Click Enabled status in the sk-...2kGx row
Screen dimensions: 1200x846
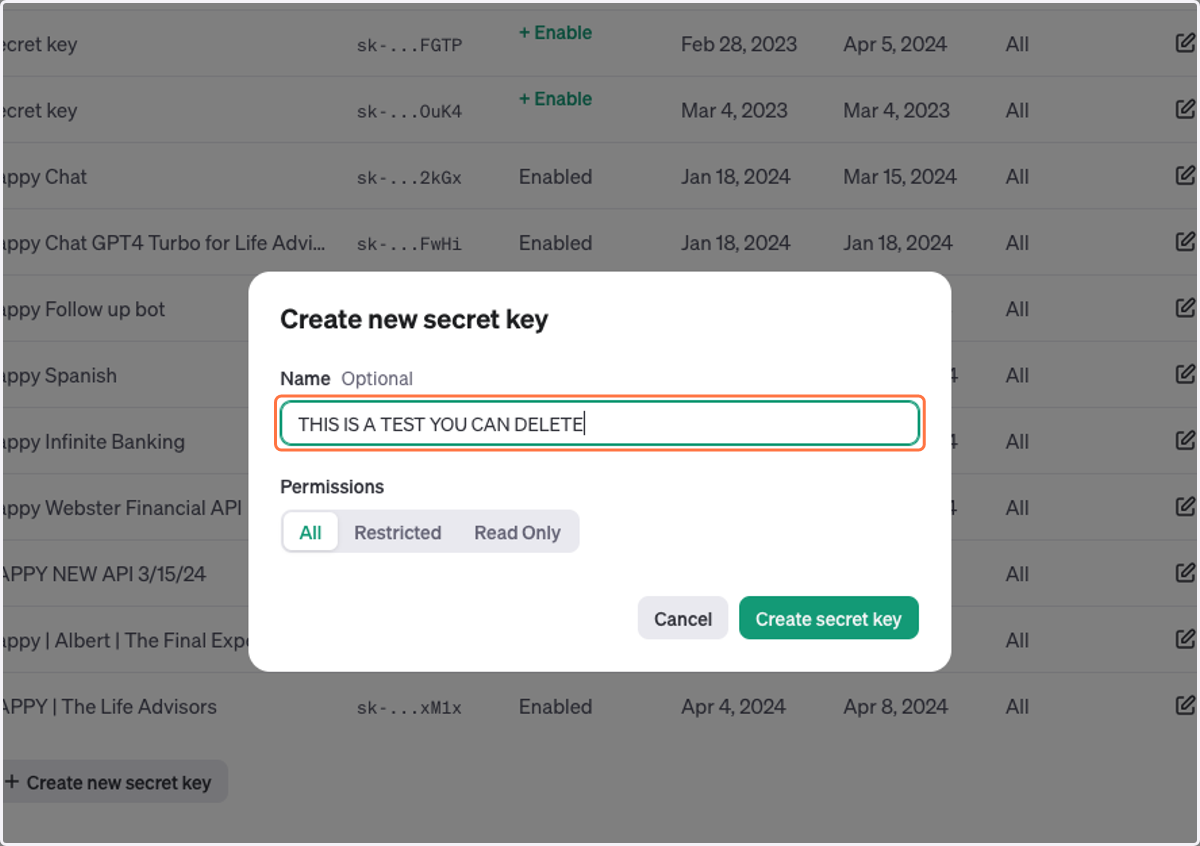click(x=555, y=177)
